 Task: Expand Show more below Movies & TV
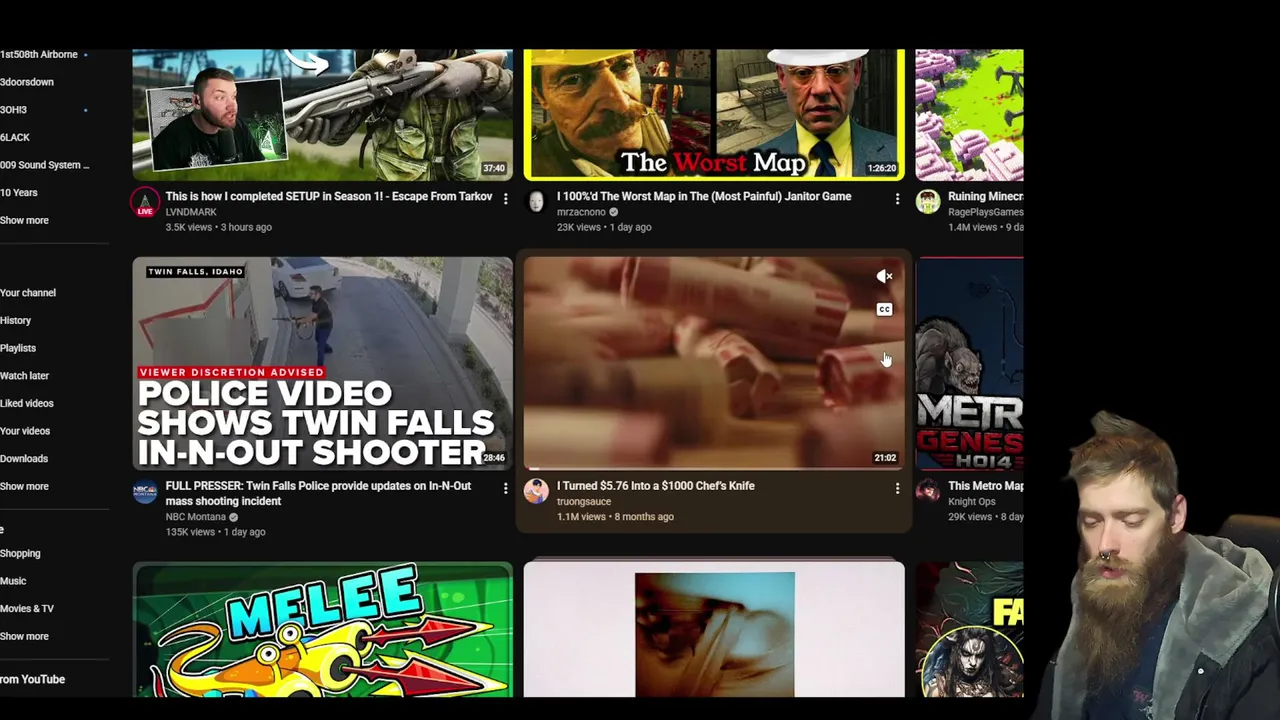coord(24,636)
